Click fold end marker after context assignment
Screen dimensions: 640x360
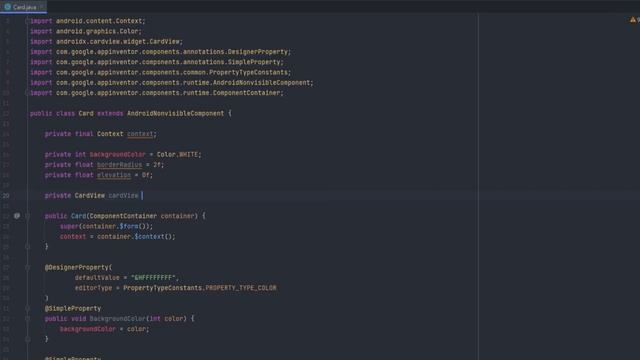point(27,247)
